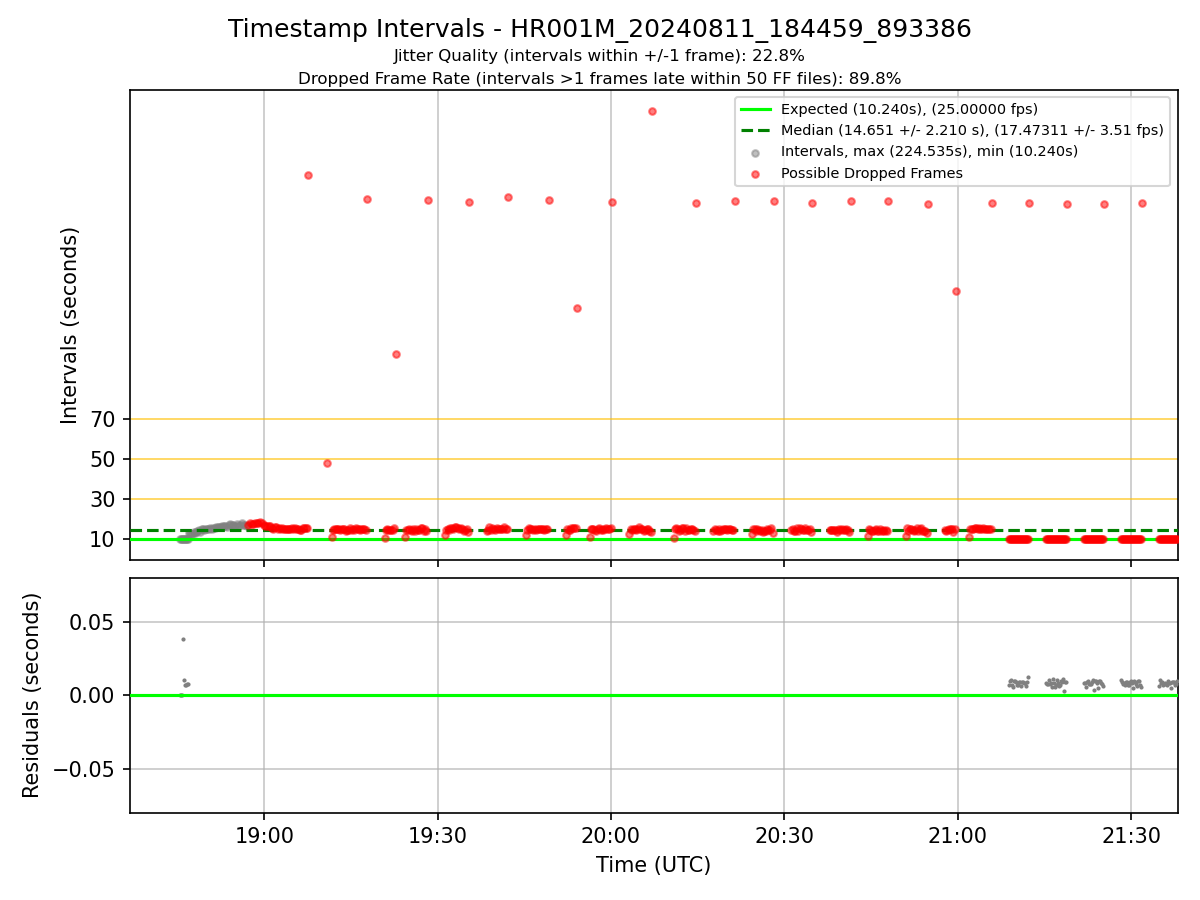Click the x-axis tick label '21:30'

pyautogui.click(x=1131, y=837)
